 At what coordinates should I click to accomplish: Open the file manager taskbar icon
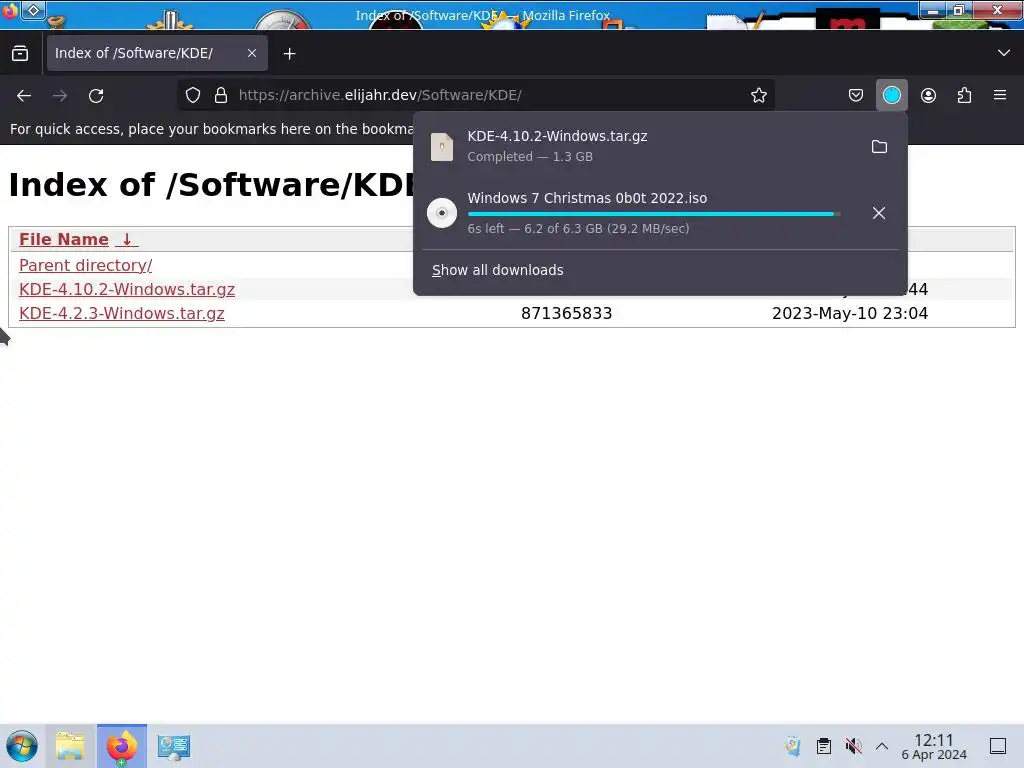click(x=70, y=746)
